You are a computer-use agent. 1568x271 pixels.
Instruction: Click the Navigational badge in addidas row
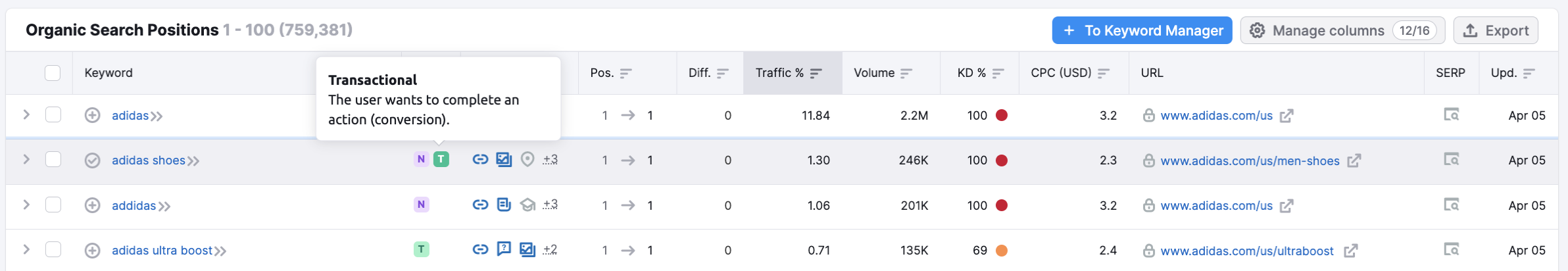click(x=421, y=205)
